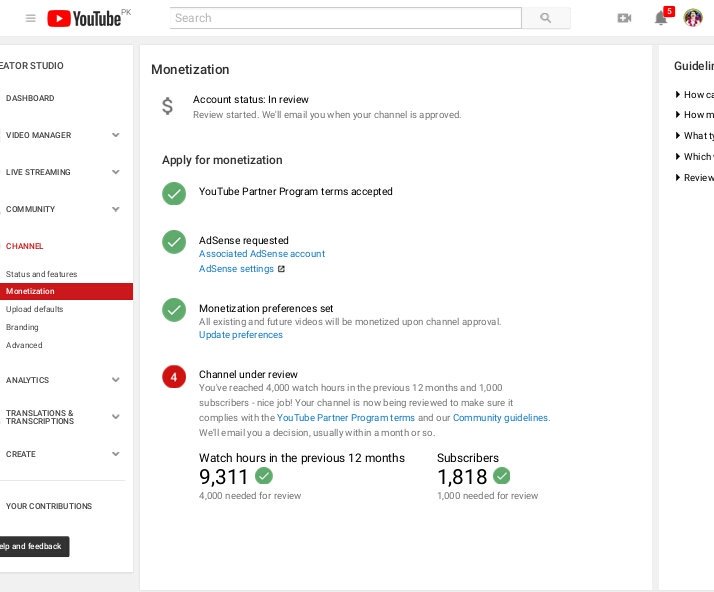Click the Creator Studio heading
Image resolution: width=714 pixels, height=592 pixels.
pos(32,66)
